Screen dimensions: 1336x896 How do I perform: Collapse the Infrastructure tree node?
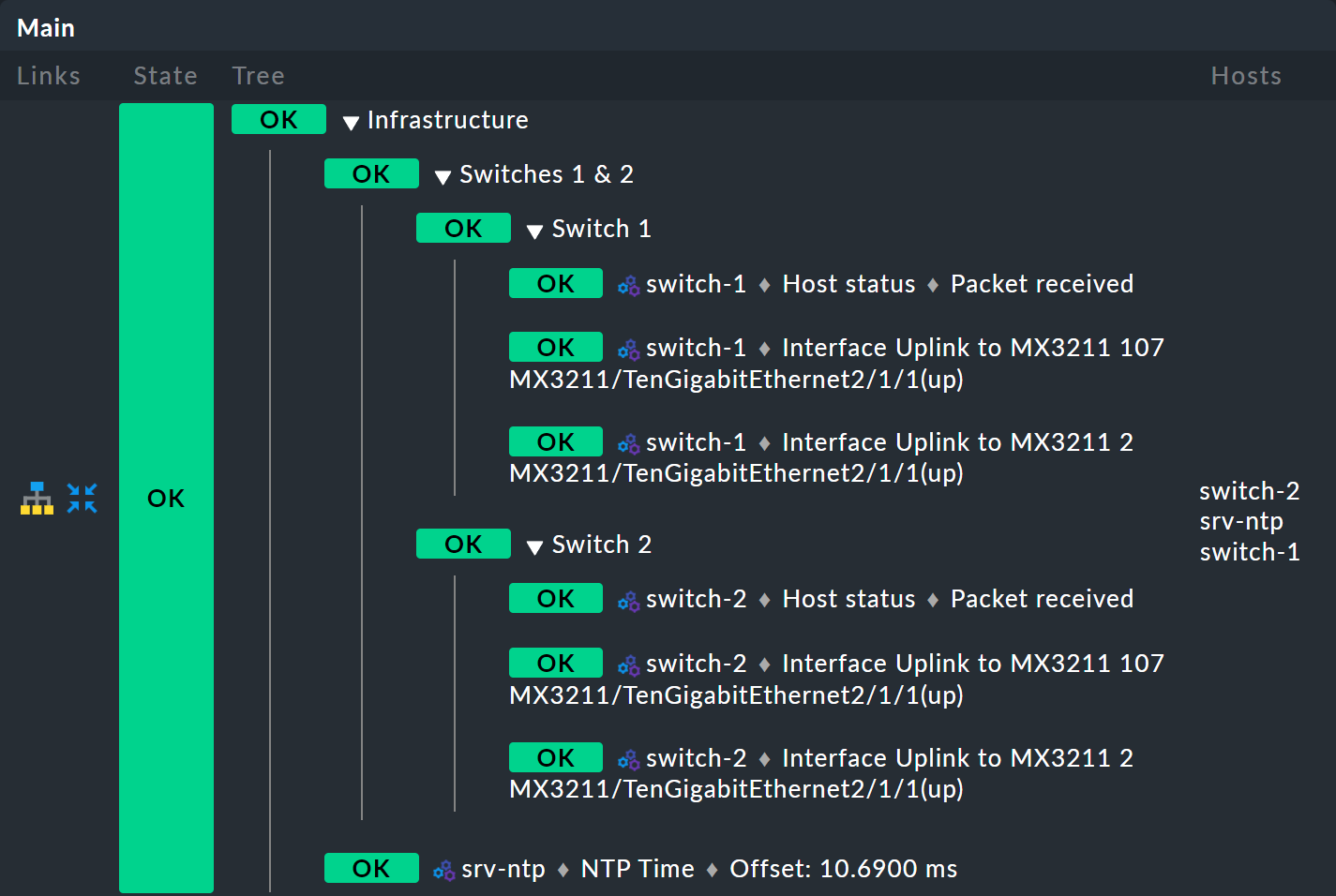[x=352, y=122]
